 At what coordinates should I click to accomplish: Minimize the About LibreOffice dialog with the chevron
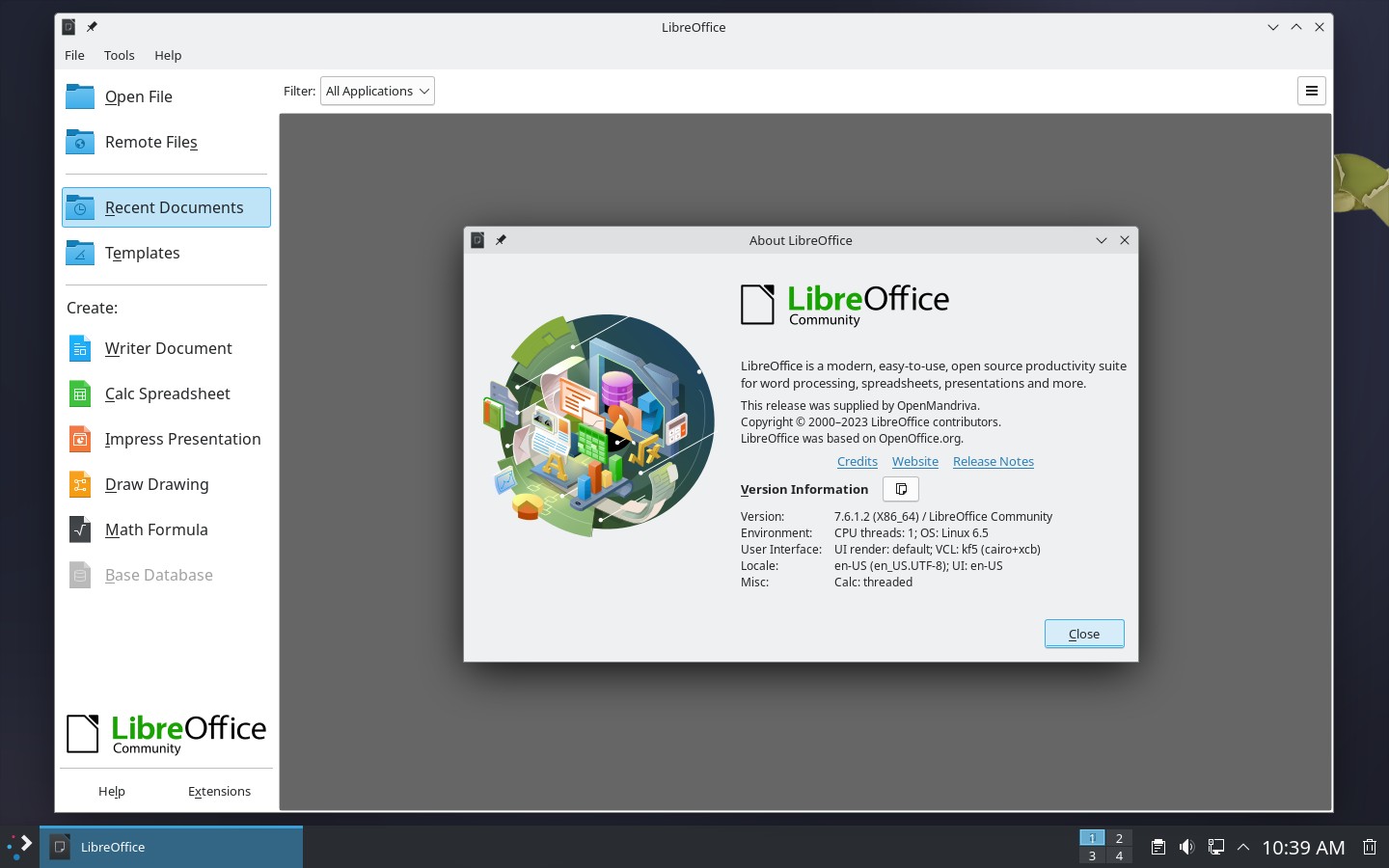pyautogui.click(x=1102, y=240)
